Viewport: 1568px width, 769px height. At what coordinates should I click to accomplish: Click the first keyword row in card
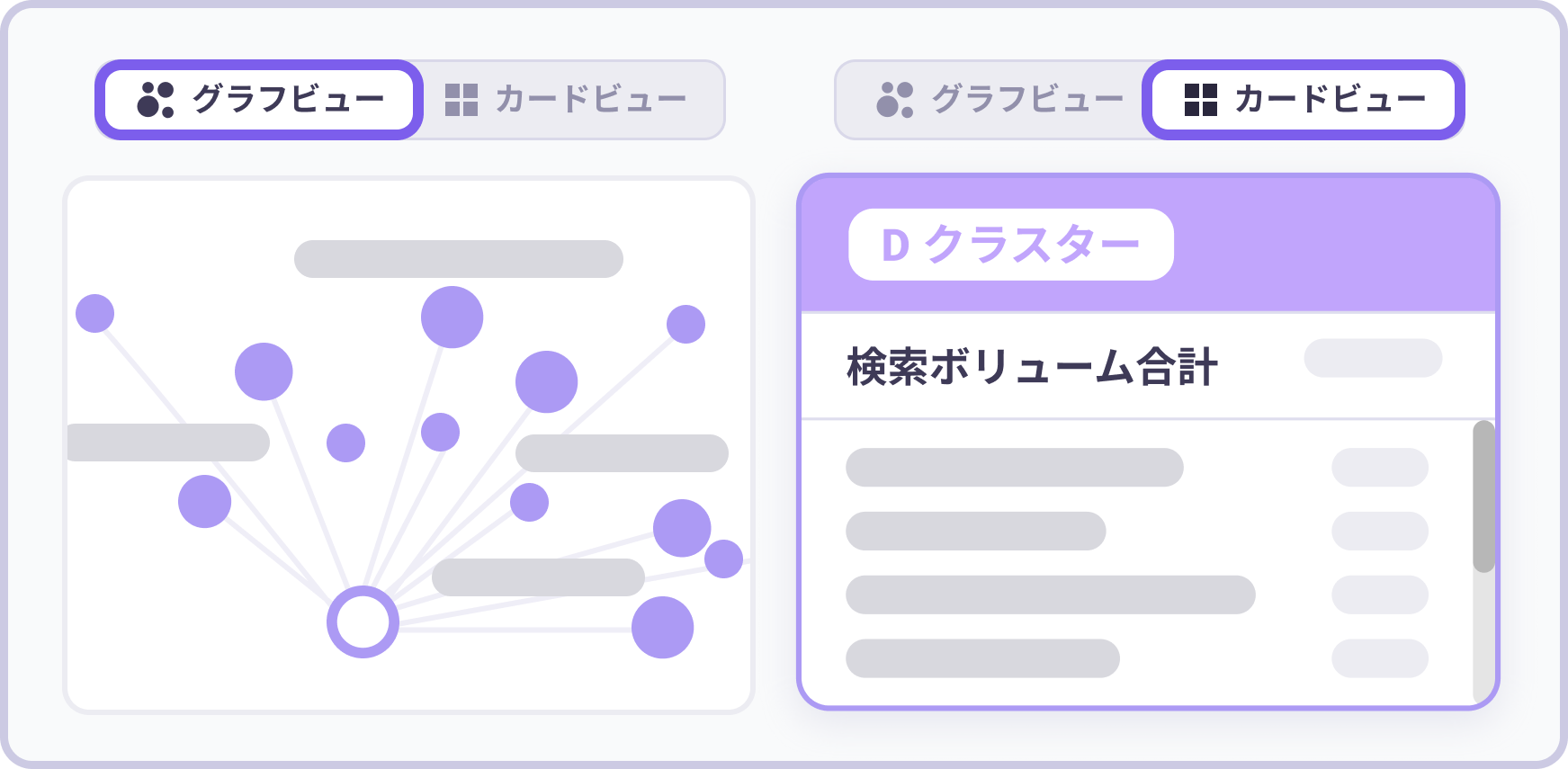click(1014, 468)
